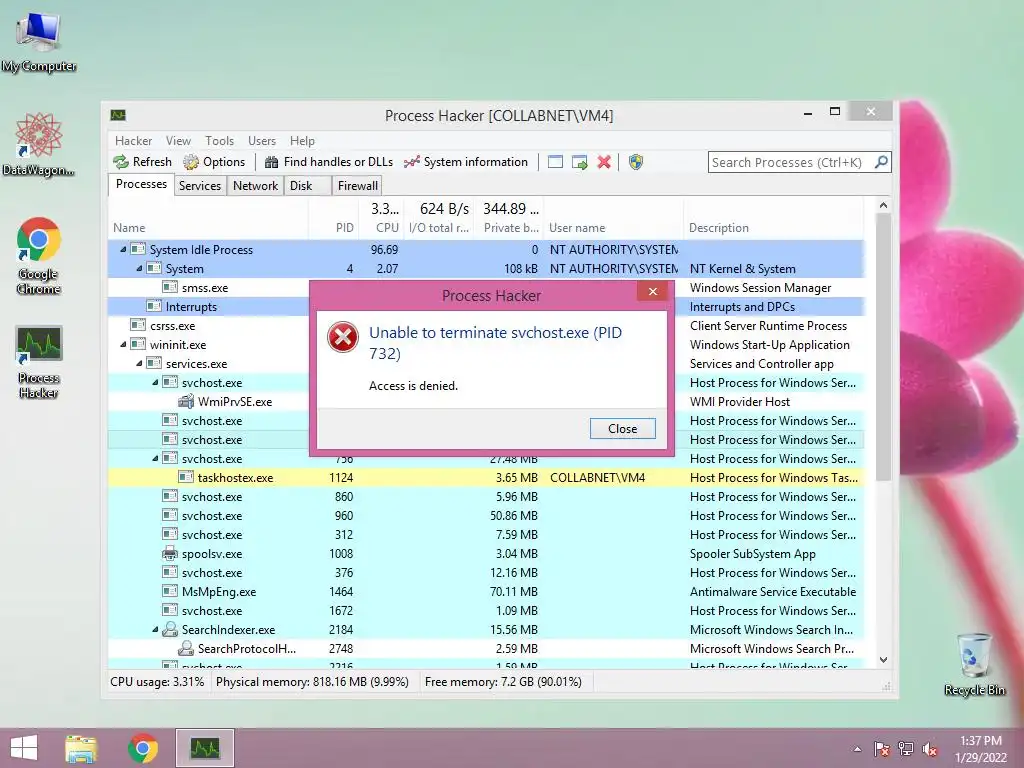The image size is (1024, 768).
Task: Open the Help menu
Action: point(302,141)
